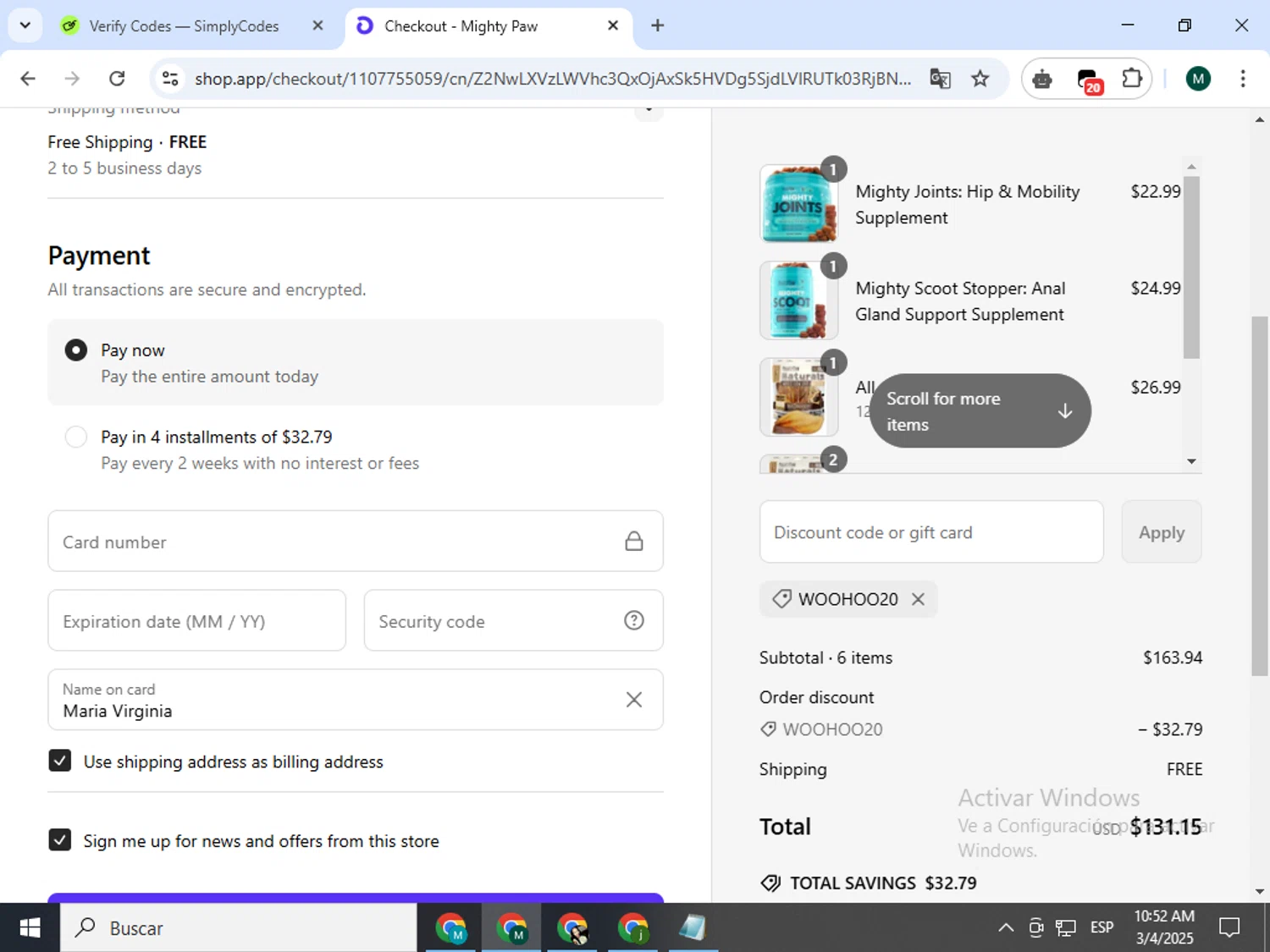The width and height of the screenshot is (1270, 952).
Task: Open the tab search dropdown arrow
Action: tap(25, 25)
